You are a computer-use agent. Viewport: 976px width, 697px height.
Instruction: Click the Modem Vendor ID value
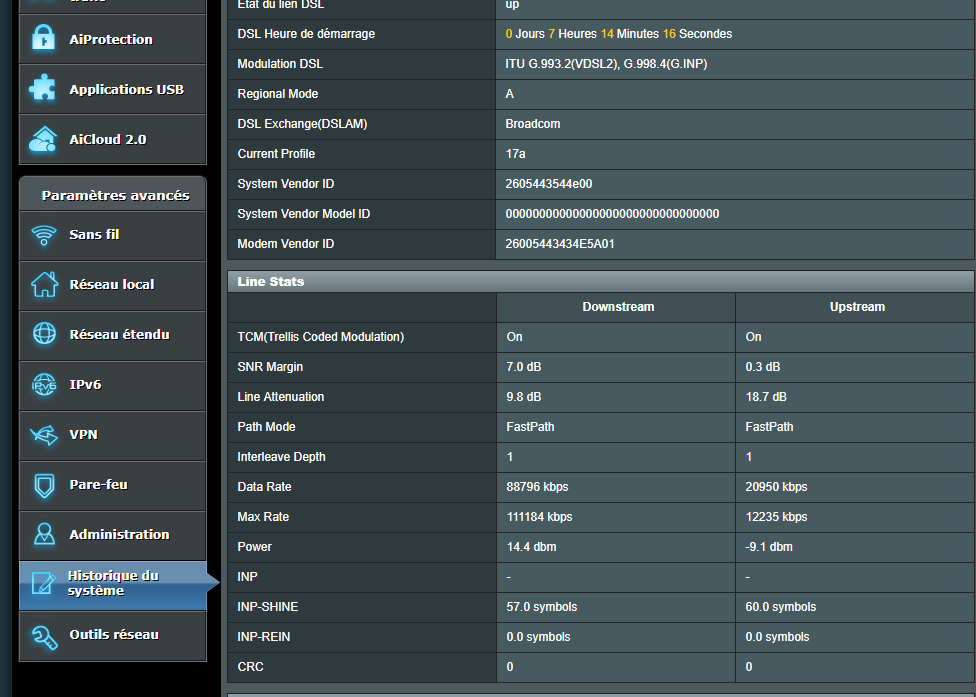point(560,244)
